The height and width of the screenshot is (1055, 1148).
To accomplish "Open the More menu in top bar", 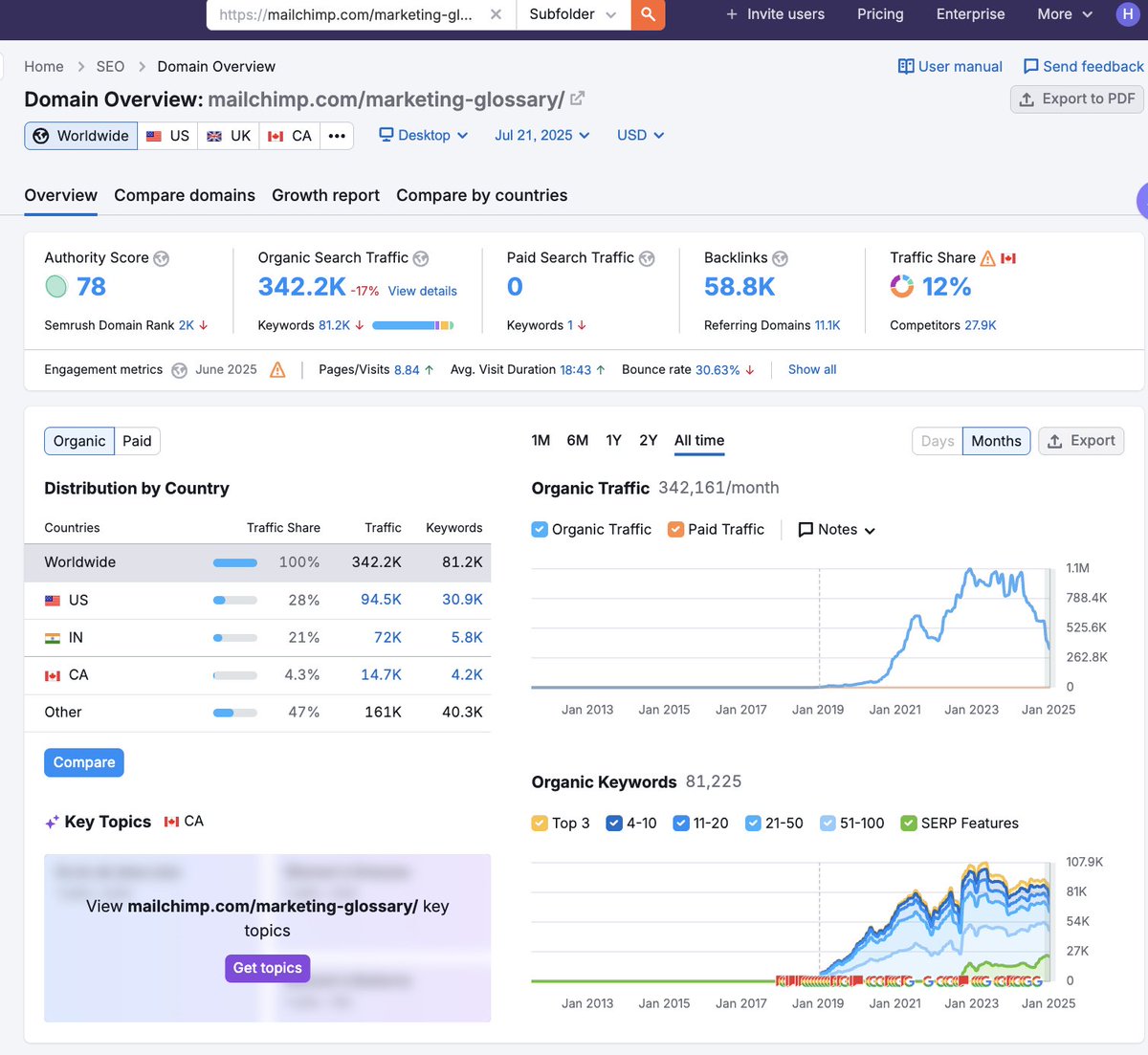I will click(x=1065, y=14).
